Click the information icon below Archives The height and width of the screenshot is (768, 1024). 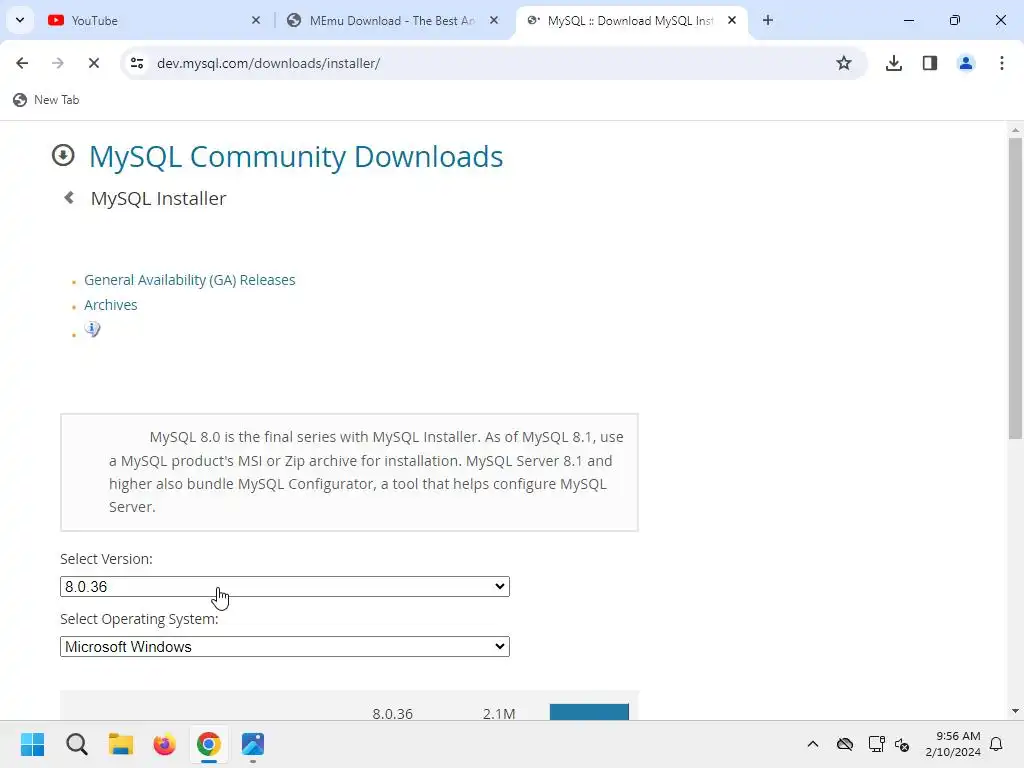pyautogui.click(x=92, y=329)
